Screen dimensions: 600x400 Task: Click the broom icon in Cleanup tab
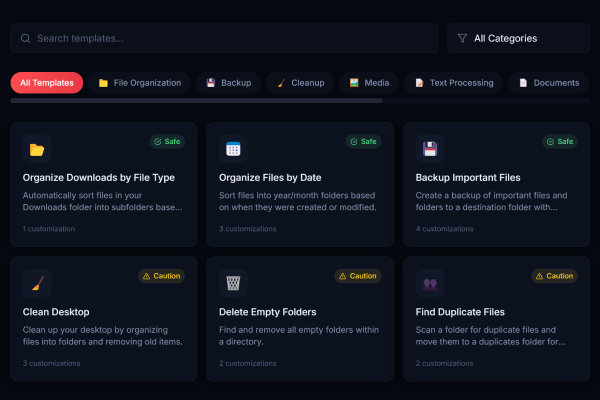click(x=281, y=83)
